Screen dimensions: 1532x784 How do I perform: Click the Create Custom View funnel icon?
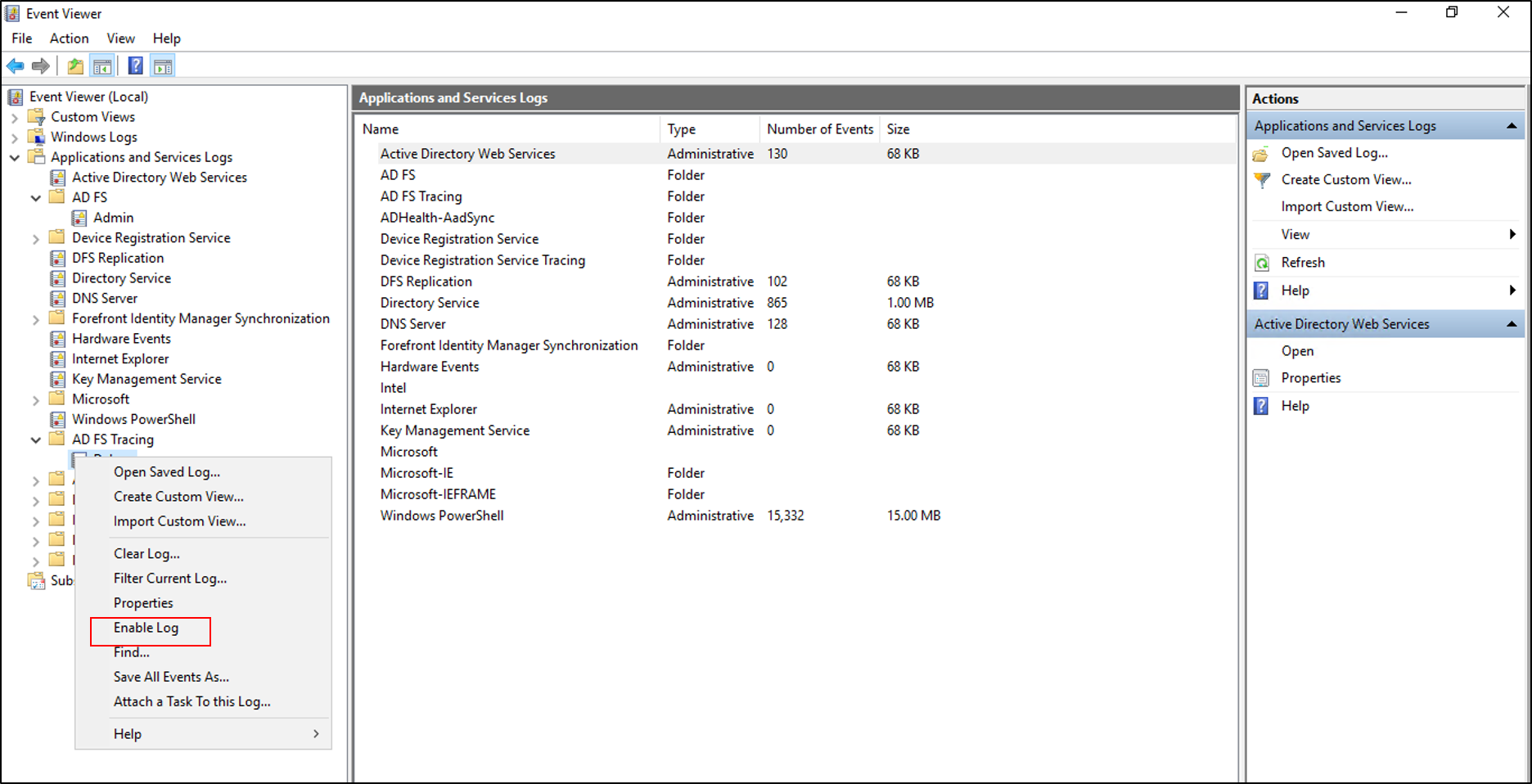(1260, 179)
